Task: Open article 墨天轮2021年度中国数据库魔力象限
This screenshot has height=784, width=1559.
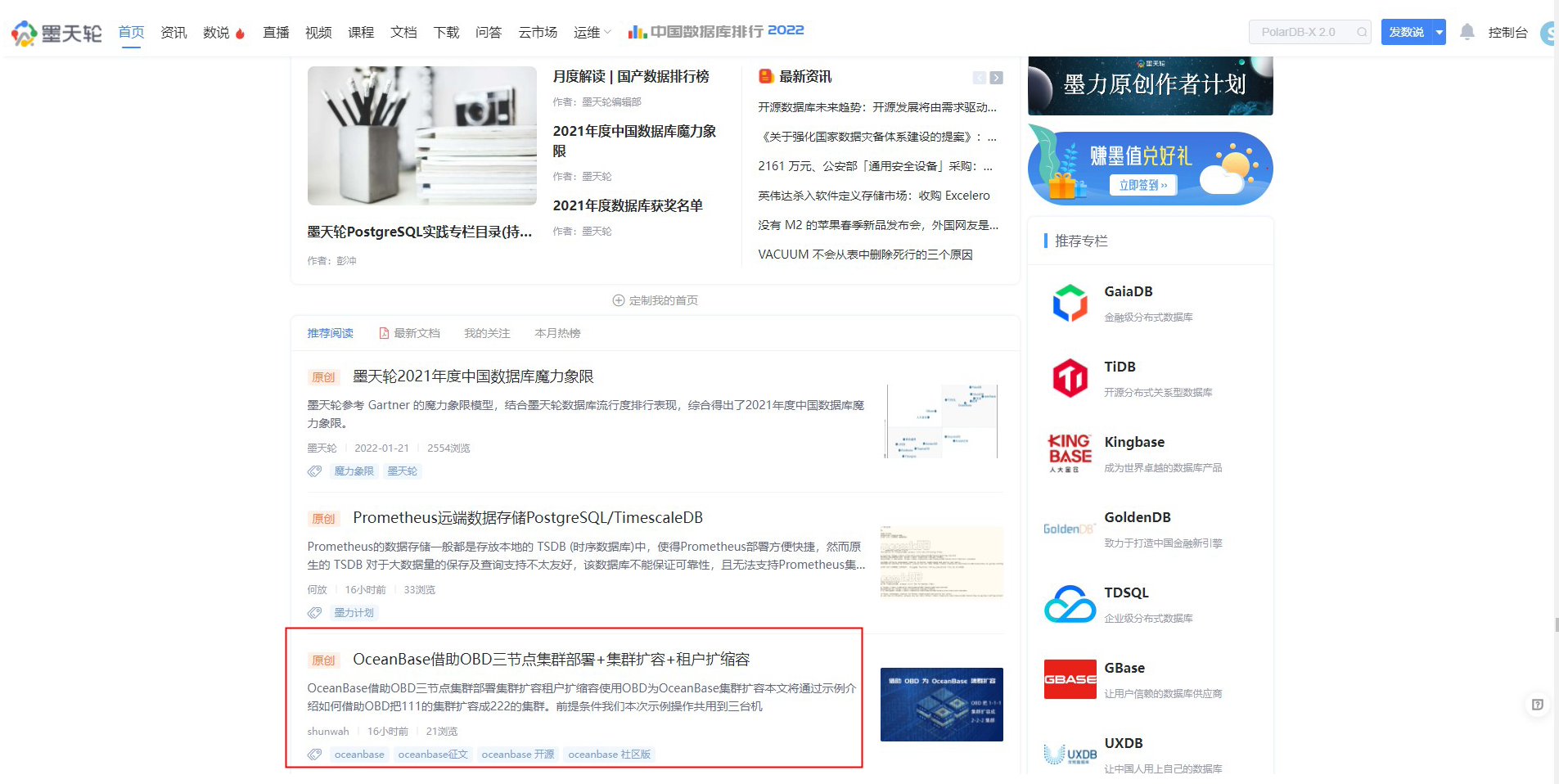Action: point(473,376)
